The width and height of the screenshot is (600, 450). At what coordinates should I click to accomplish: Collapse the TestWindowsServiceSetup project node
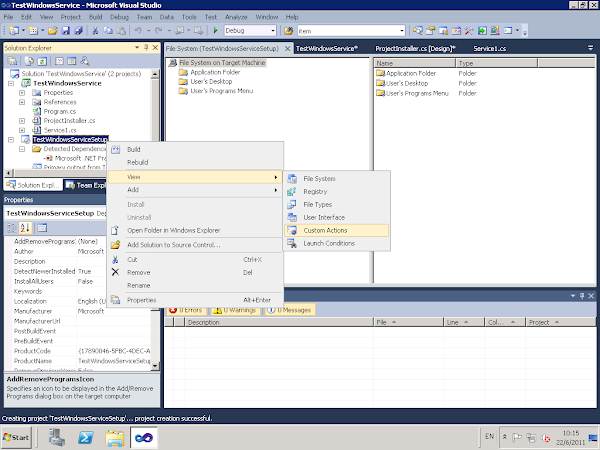click(x=11, y=140)
